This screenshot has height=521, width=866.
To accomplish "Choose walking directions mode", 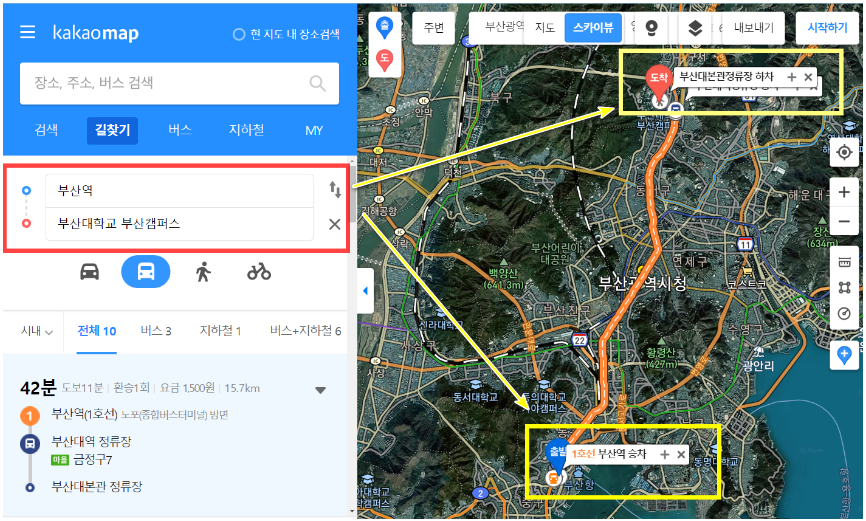I will (203, 272).
